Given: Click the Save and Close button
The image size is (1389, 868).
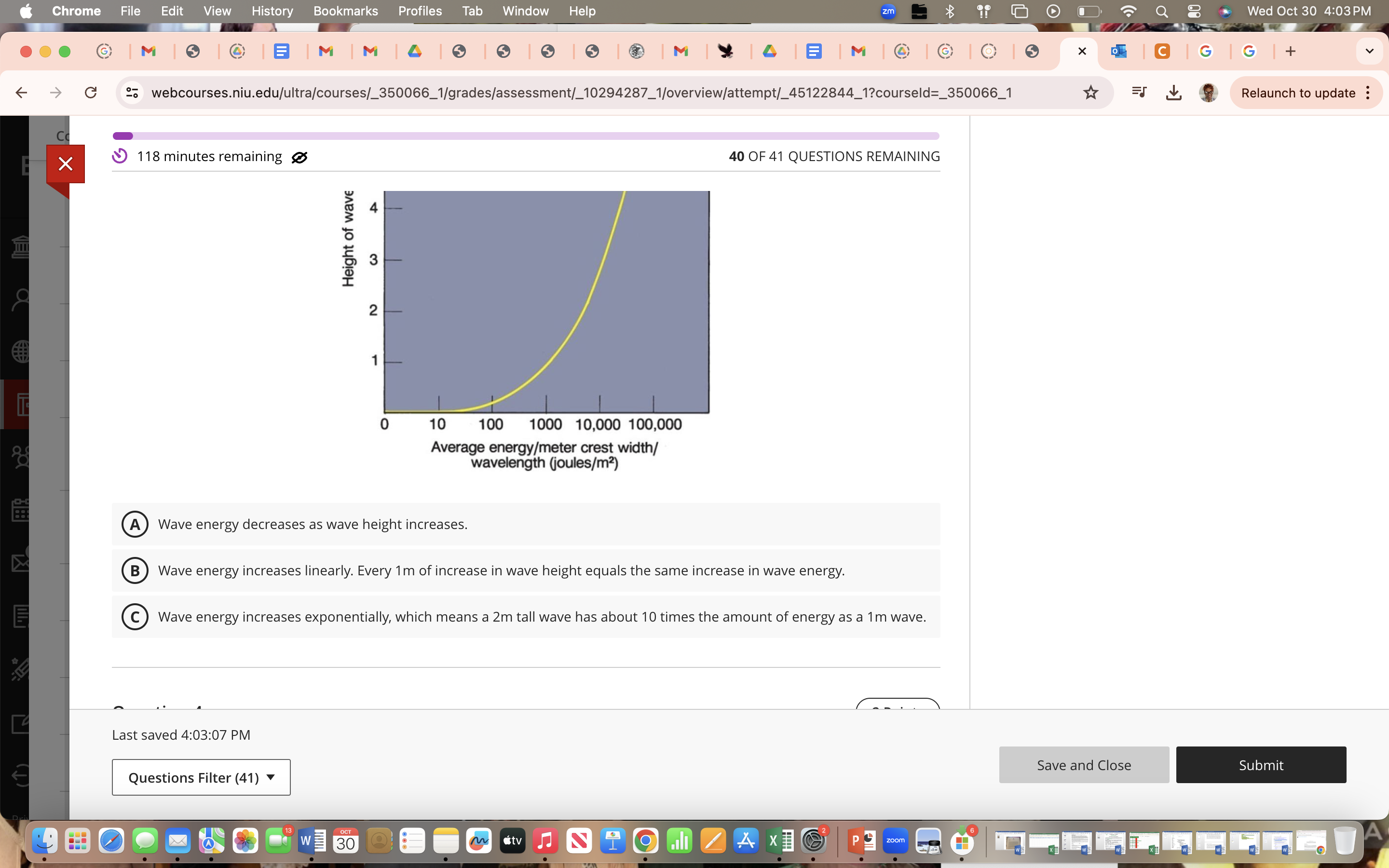Looking at the screenshot, I should pyautogui.click(x=1083, y=765).
